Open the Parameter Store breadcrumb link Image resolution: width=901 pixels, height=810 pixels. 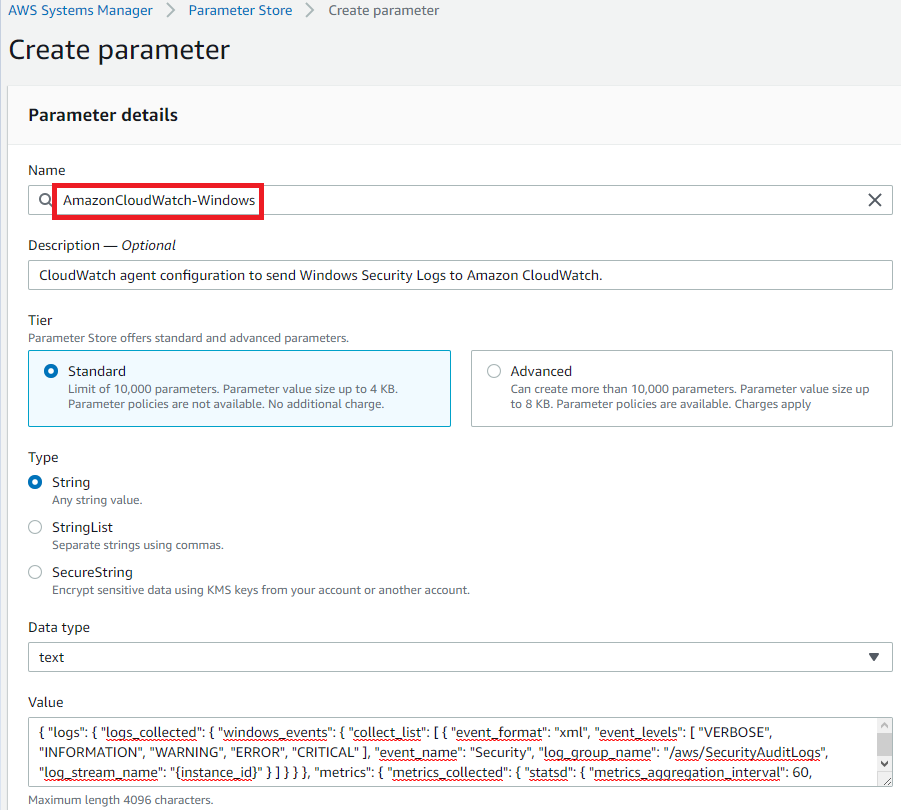240,10
